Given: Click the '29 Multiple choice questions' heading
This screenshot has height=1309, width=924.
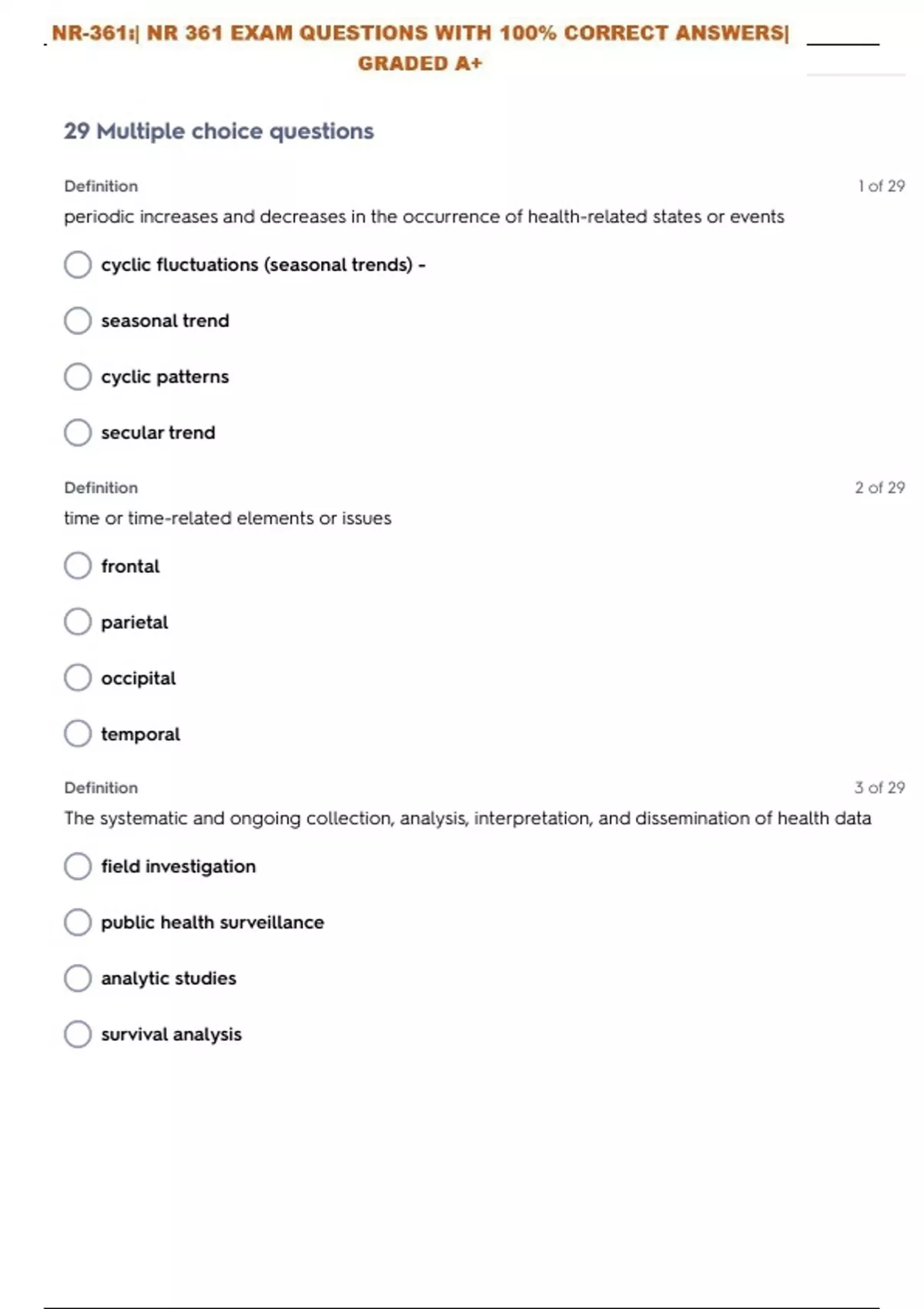Looking at the screenshot, I should tap(219, 131).
